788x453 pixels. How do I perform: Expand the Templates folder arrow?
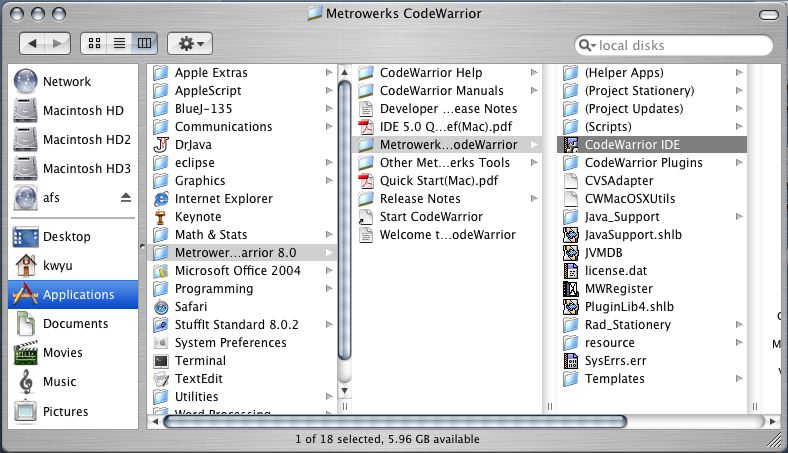[x=739, y=379]
